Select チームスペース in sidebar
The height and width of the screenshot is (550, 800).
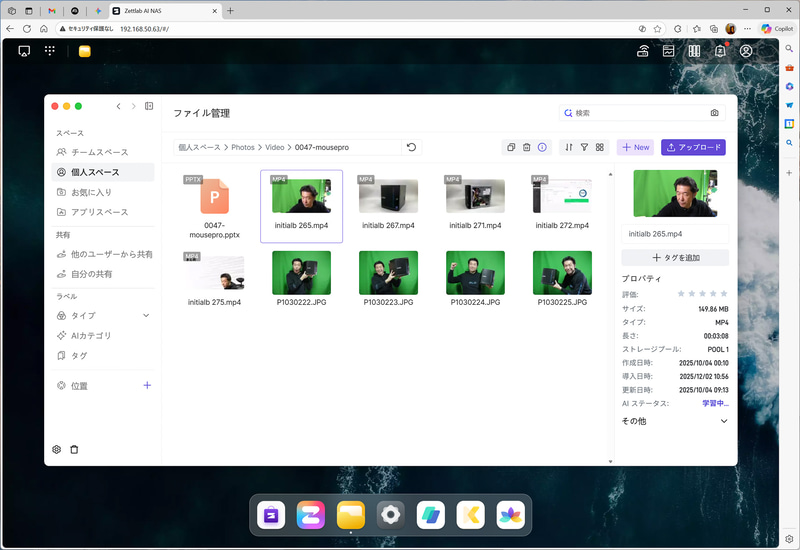103,152
